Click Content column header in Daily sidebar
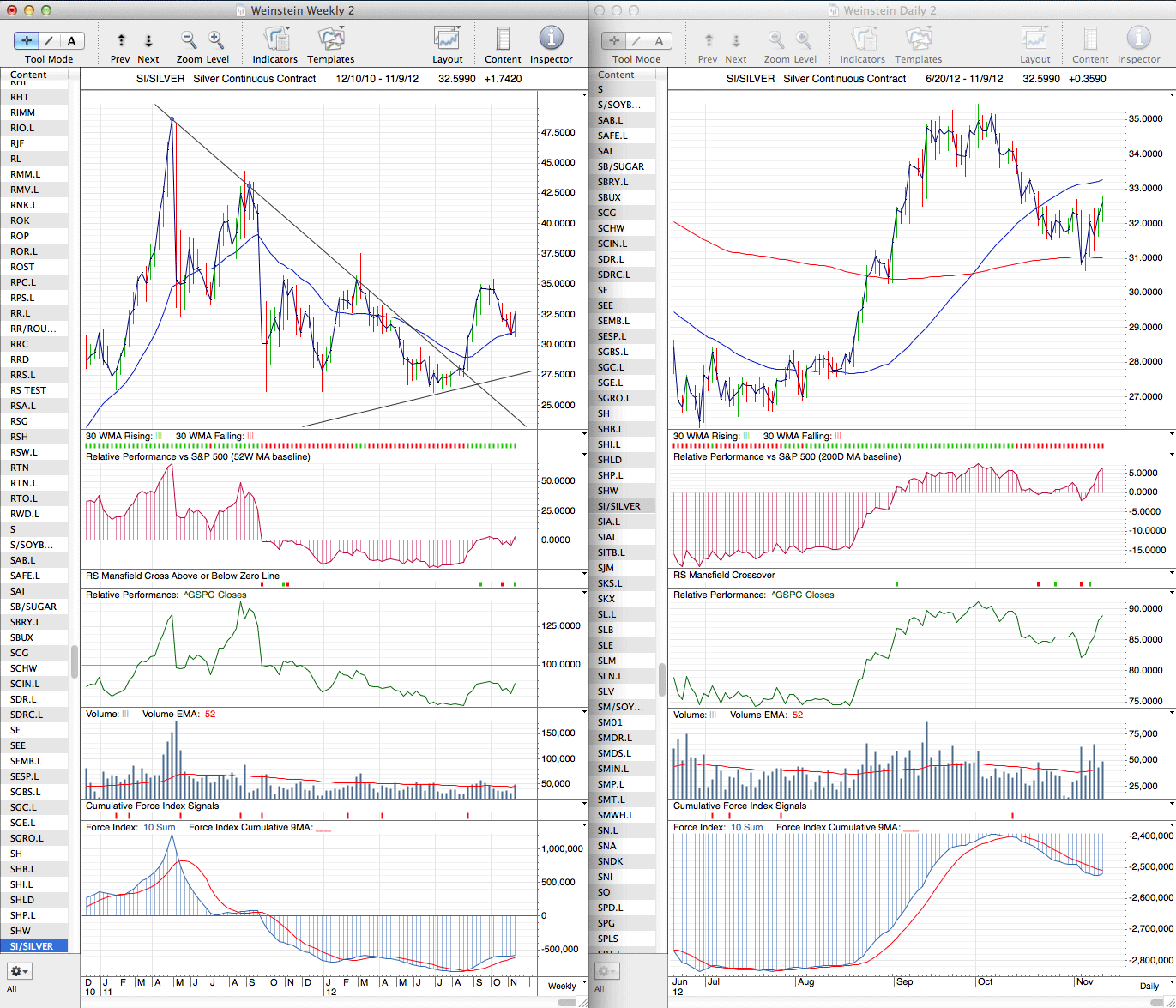The width and height of the screenshot is (1176, 1008). 622,75
